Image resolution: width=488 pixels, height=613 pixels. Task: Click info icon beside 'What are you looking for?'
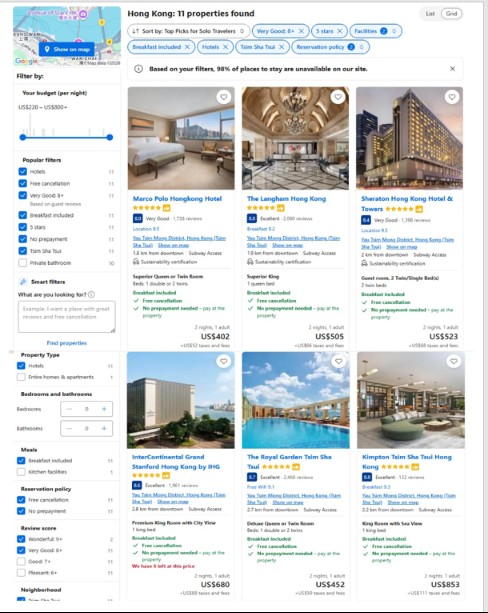tap(92, 294)
